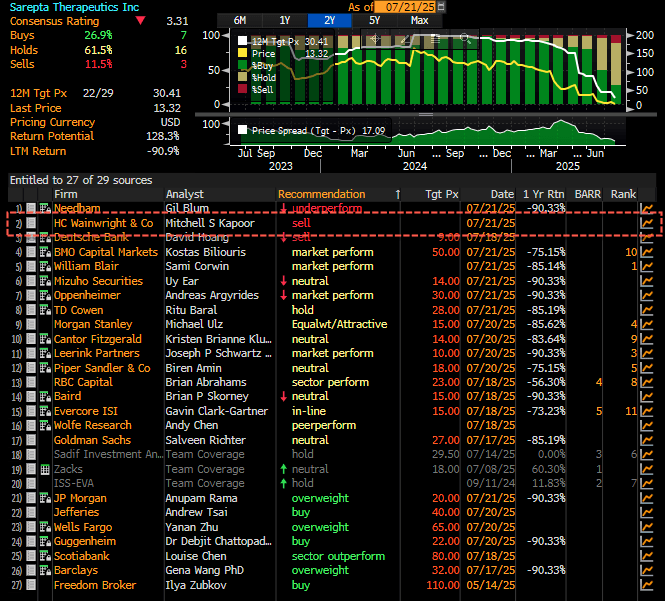Click the calendar icon beside the As of date
665x601 pixels.
[443, 6]
